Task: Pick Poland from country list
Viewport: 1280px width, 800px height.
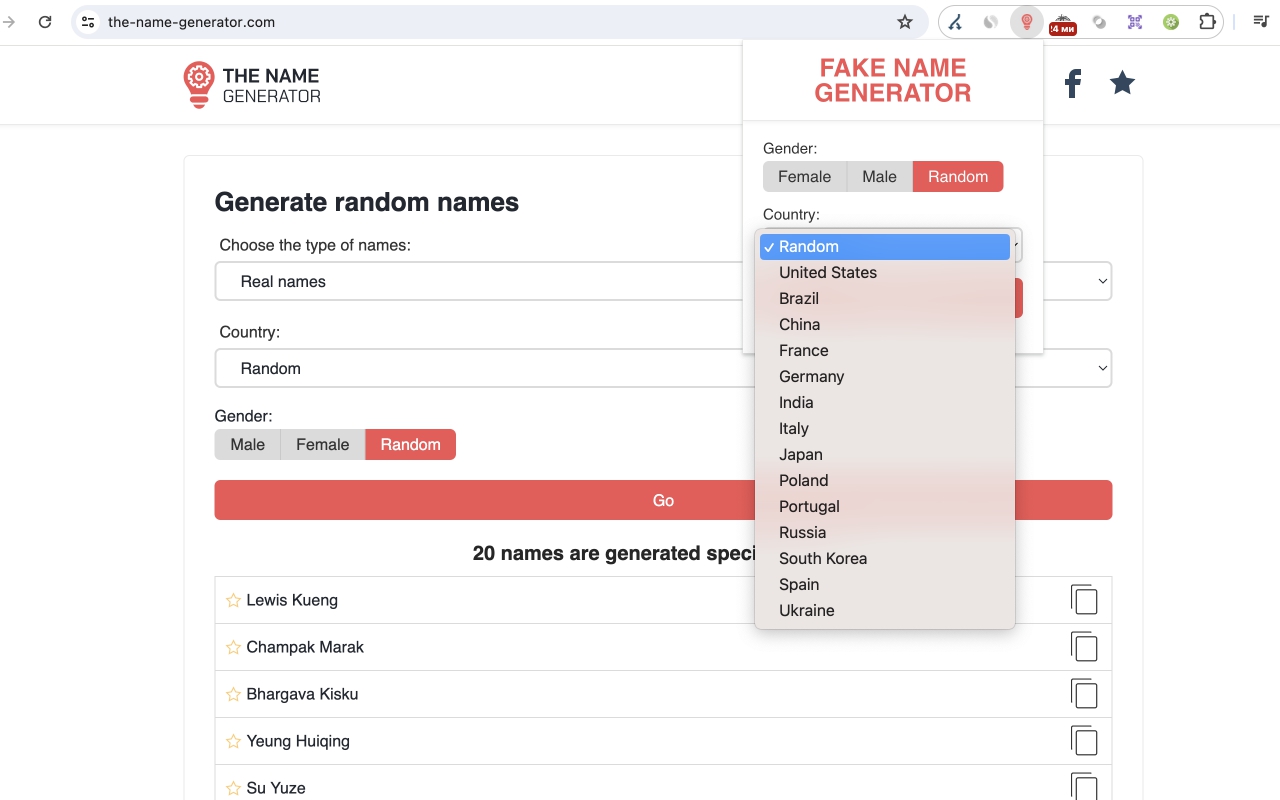Action: (885, 480)
